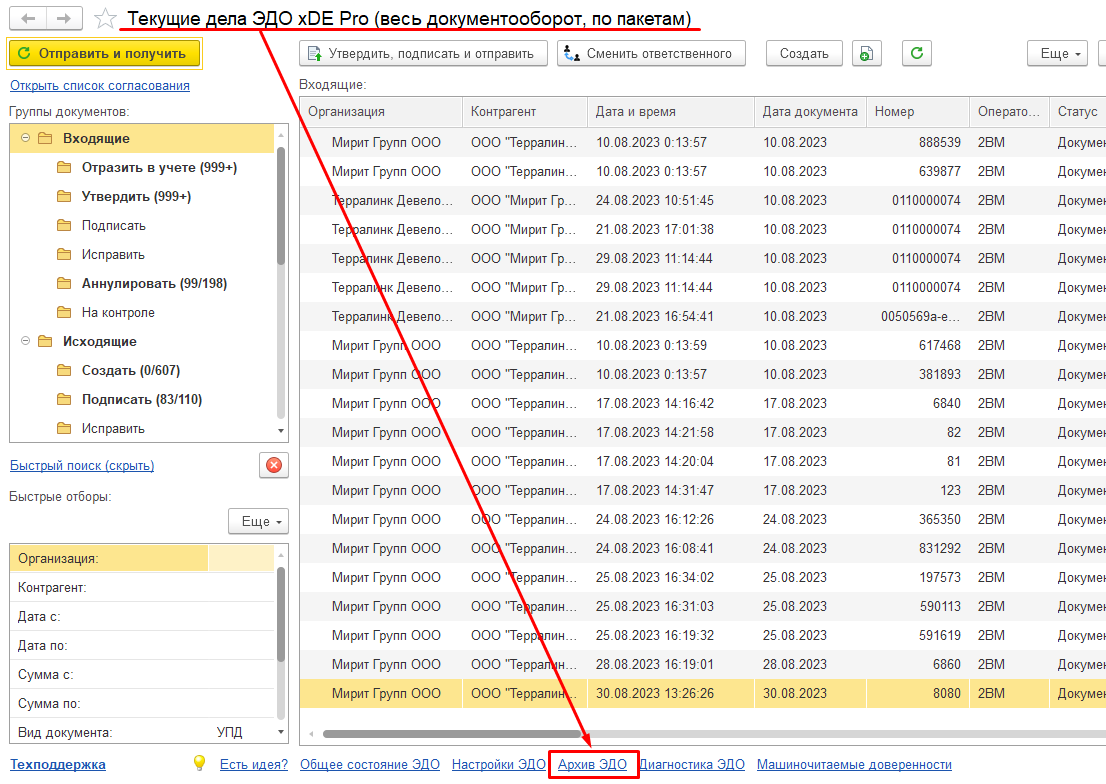Screen dimensions: 1106x784
Task: Open Машиночитаемые доверенности link
Action: 854,764
